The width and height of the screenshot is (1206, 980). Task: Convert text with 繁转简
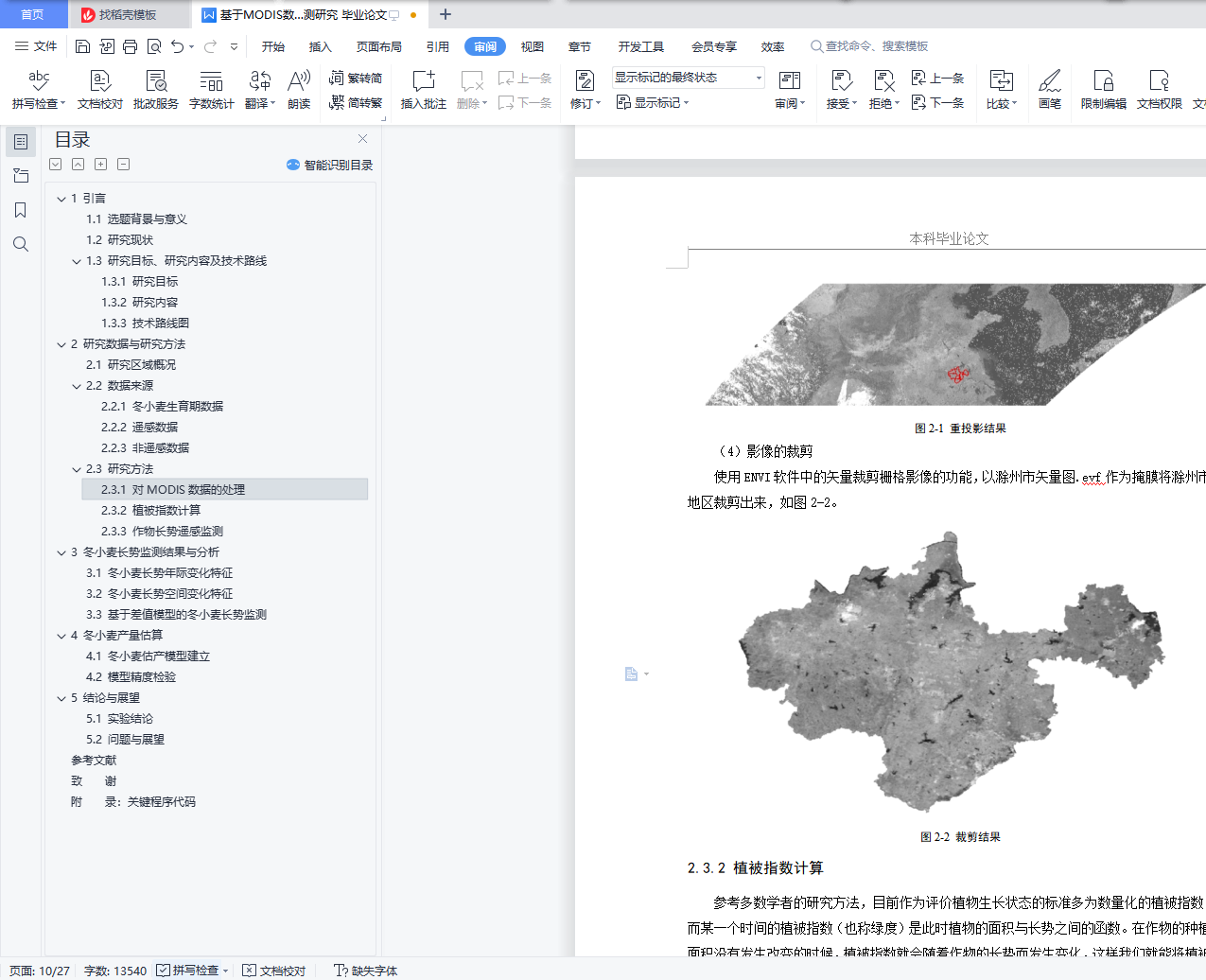356,79
